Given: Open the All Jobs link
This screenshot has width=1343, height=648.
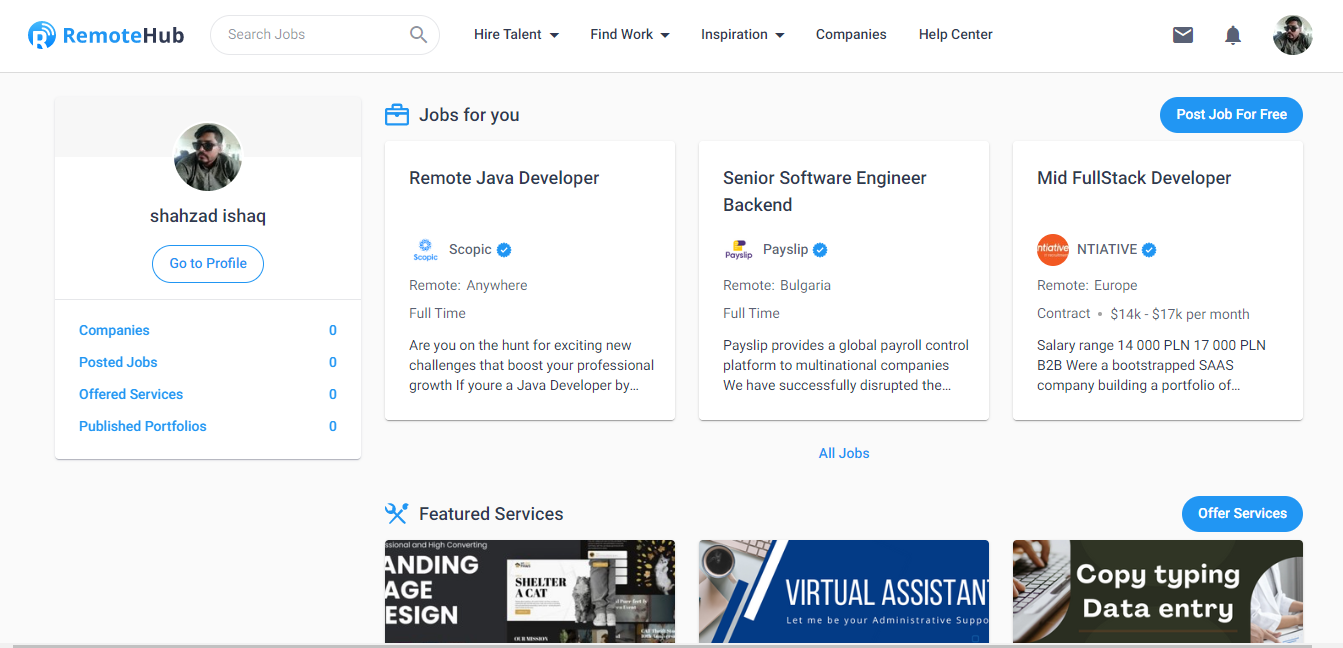Looking at the screenshot, I should [844, 454].
